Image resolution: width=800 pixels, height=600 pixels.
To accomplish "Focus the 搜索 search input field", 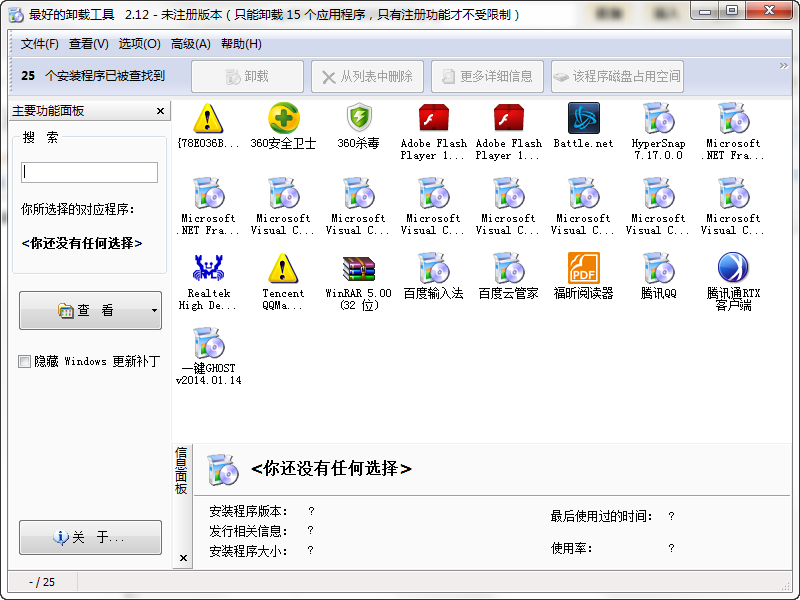I will point(89,172).
